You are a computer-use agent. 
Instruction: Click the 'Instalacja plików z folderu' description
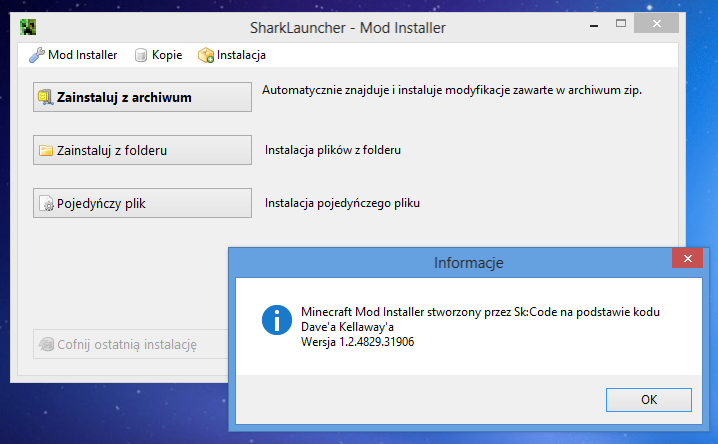(333, 150)
